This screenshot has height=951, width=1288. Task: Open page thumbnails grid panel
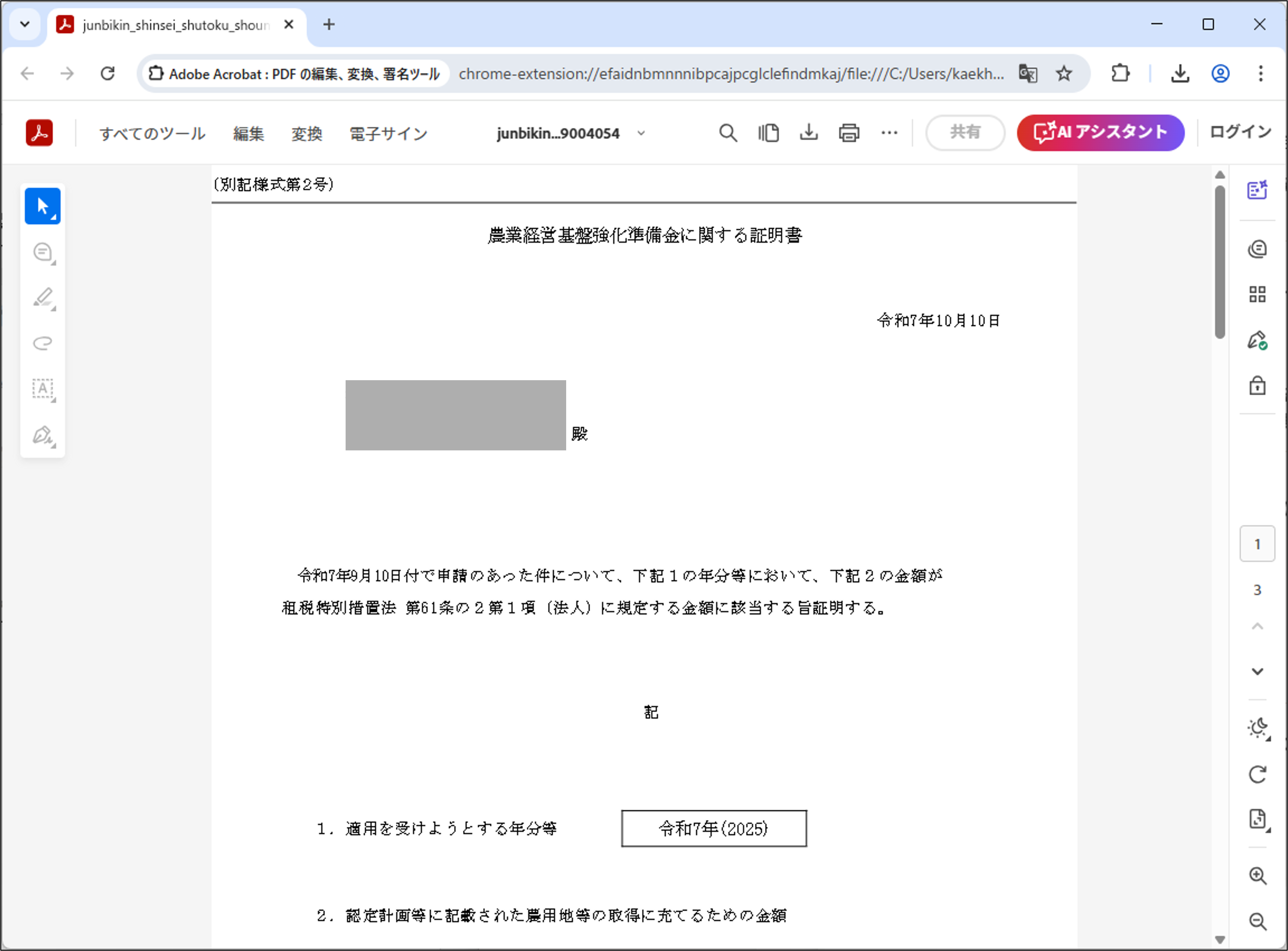[x=1257, y=294]
